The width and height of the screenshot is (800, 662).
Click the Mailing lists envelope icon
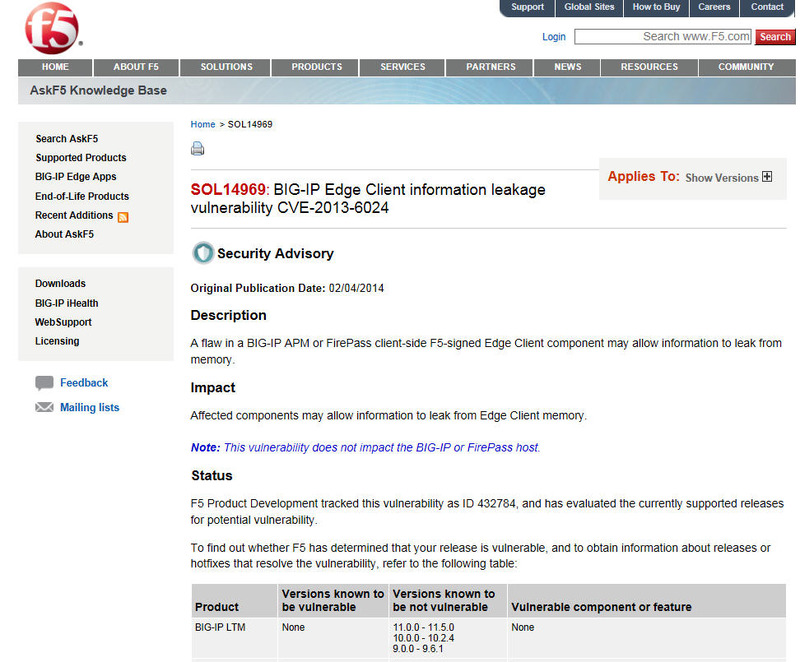coord(44,408)
